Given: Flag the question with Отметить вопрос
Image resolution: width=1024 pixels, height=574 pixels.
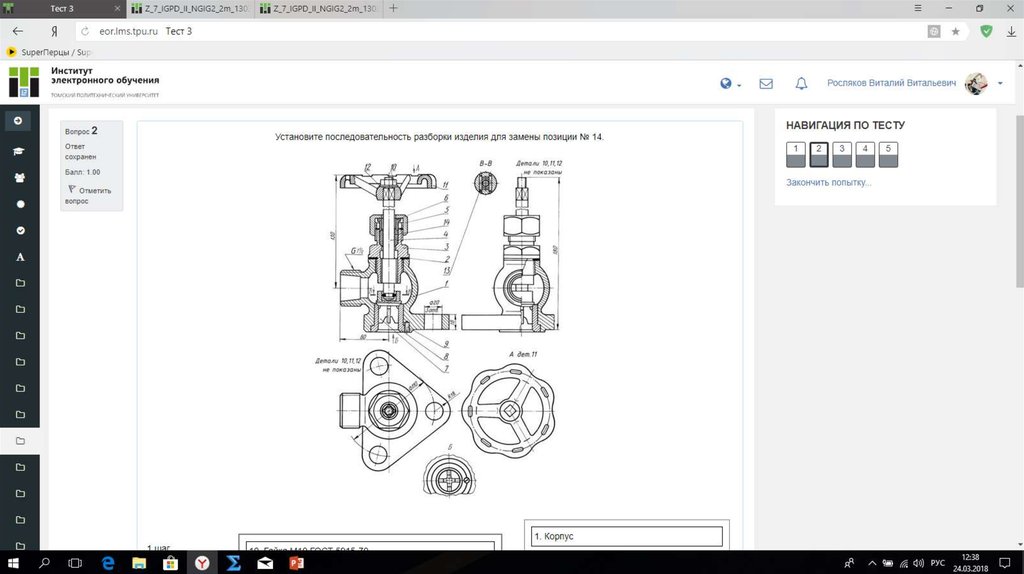Looking at the screenshot, I should pos(89,195).
